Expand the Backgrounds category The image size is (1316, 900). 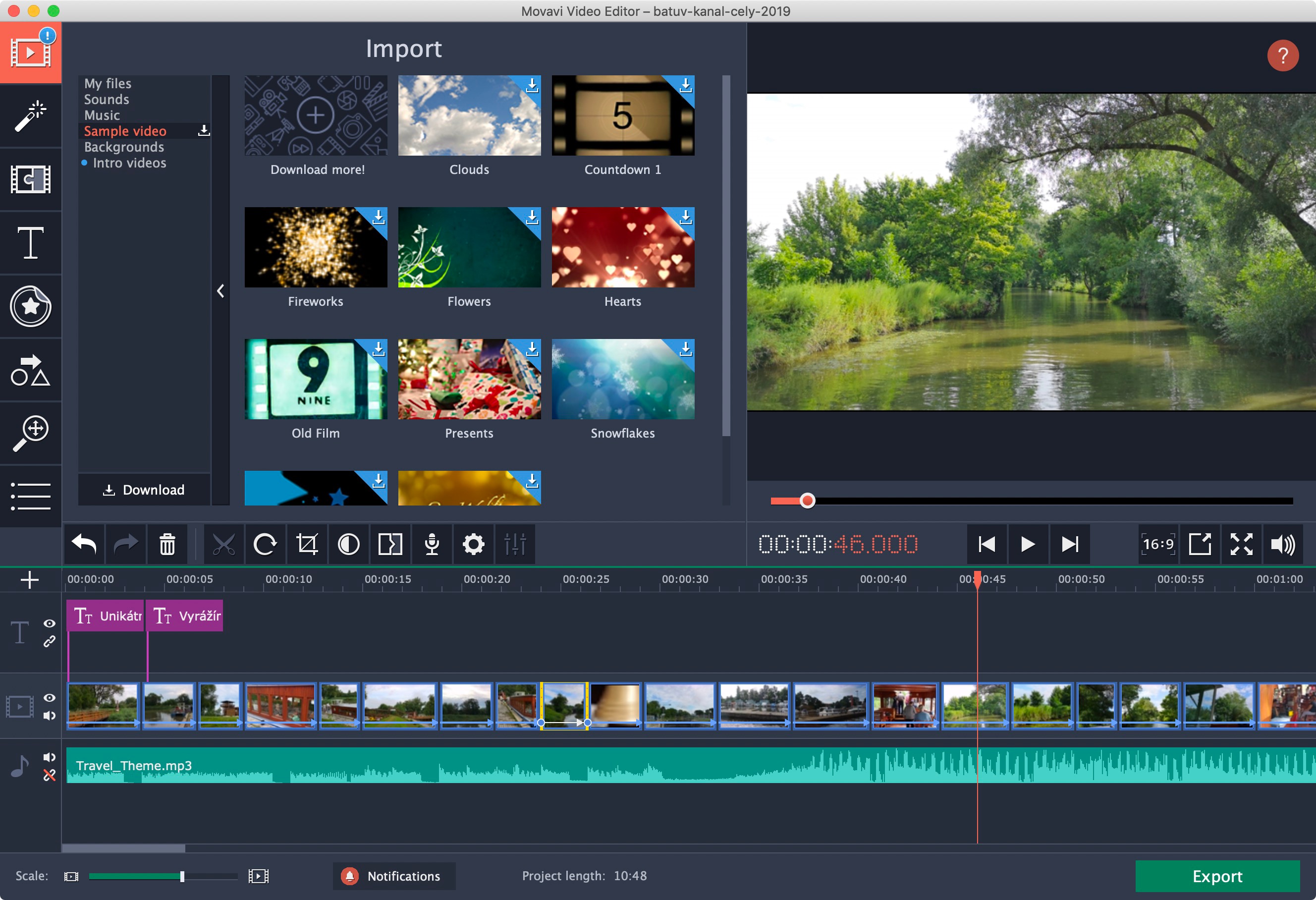[x=124, y=147]
